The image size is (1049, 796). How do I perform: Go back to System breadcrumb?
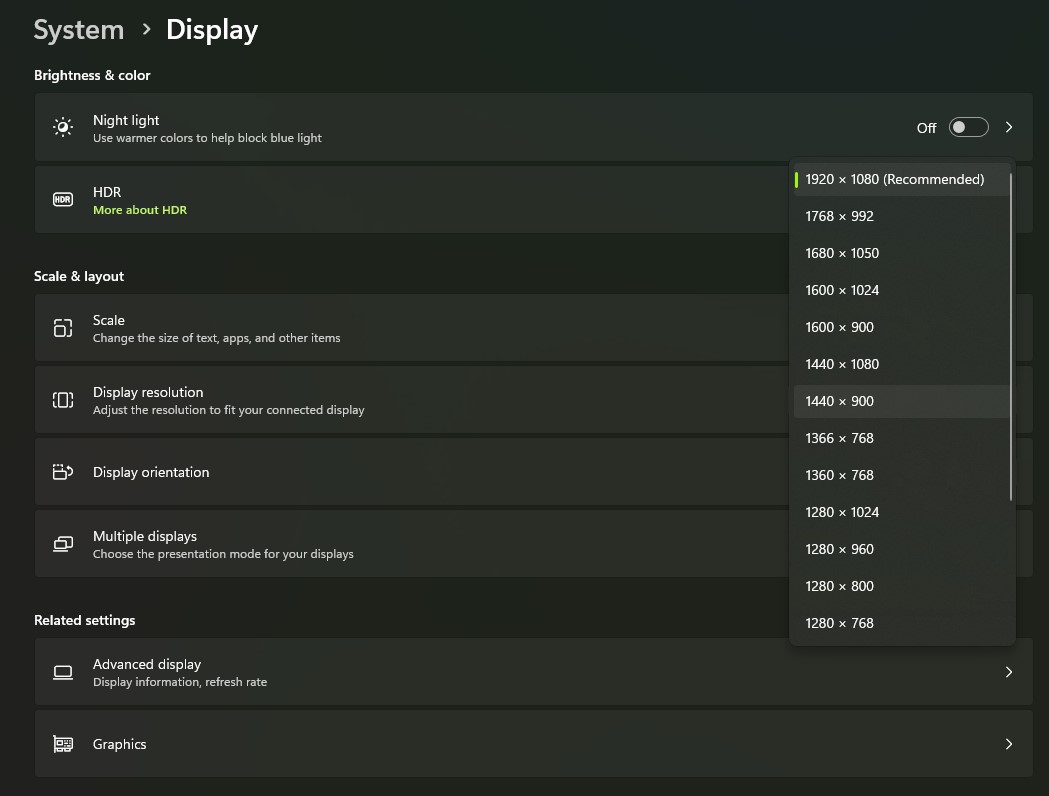[79, 30]
